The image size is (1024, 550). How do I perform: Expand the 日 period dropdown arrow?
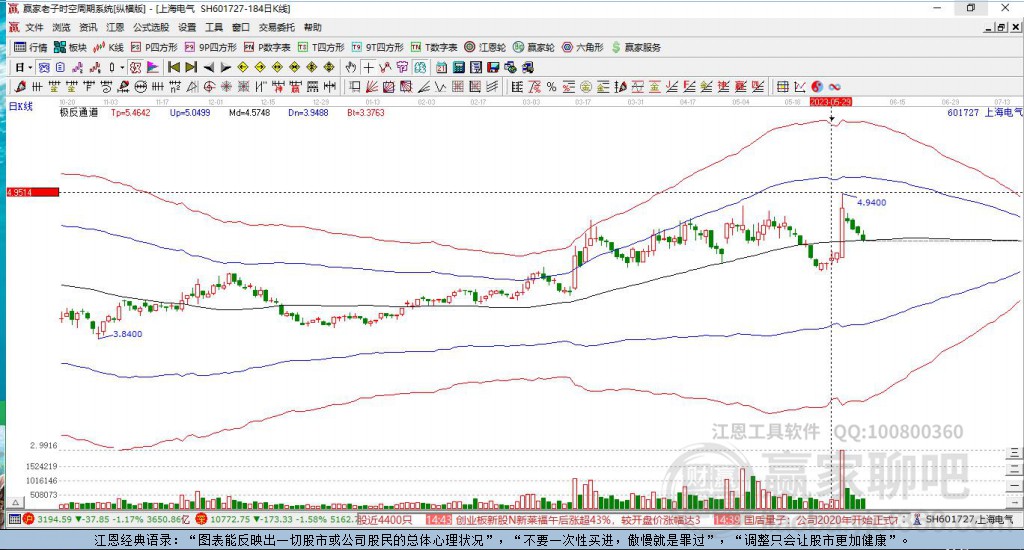(30, 67)
